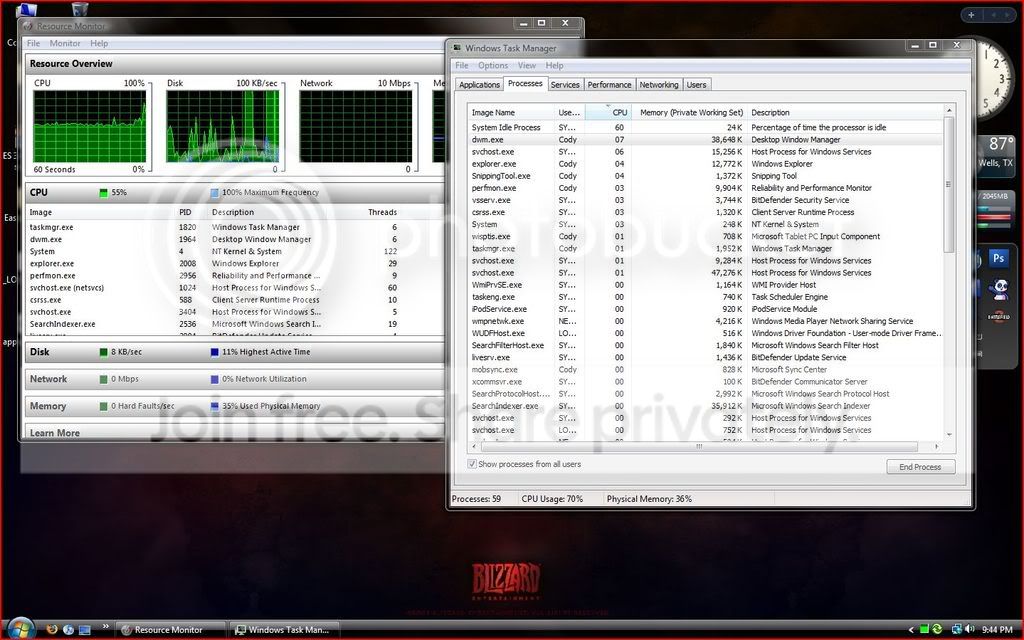Click Task Manager scroll down arrow
The width and height of the screenshot is (1024, 640).
(949, 434)
